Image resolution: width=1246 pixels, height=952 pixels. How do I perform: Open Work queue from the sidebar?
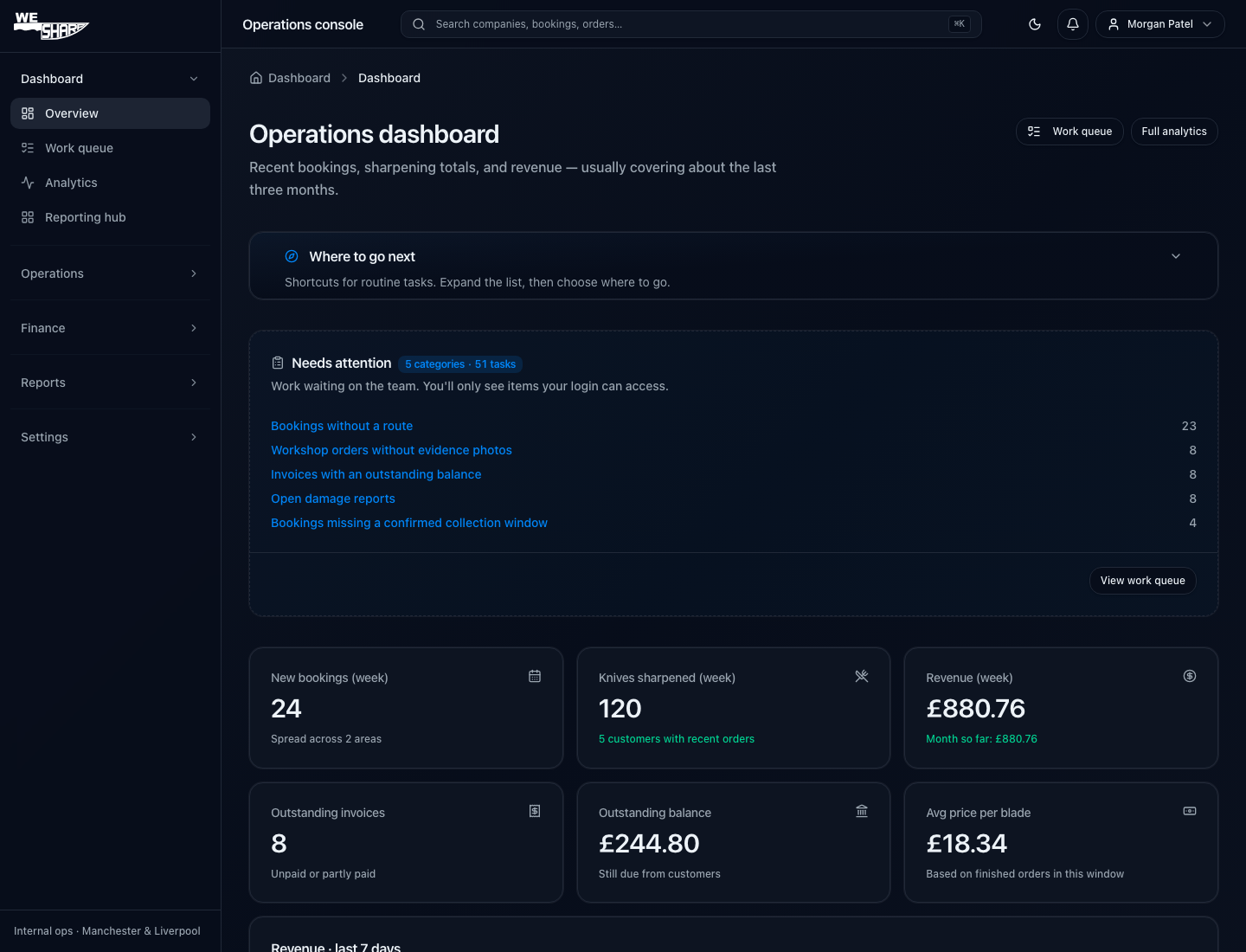110,148
